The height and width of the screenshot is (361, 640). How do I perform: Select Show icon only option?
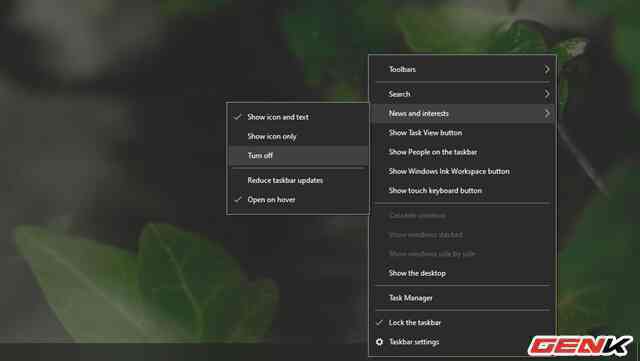tap(298, 136)
